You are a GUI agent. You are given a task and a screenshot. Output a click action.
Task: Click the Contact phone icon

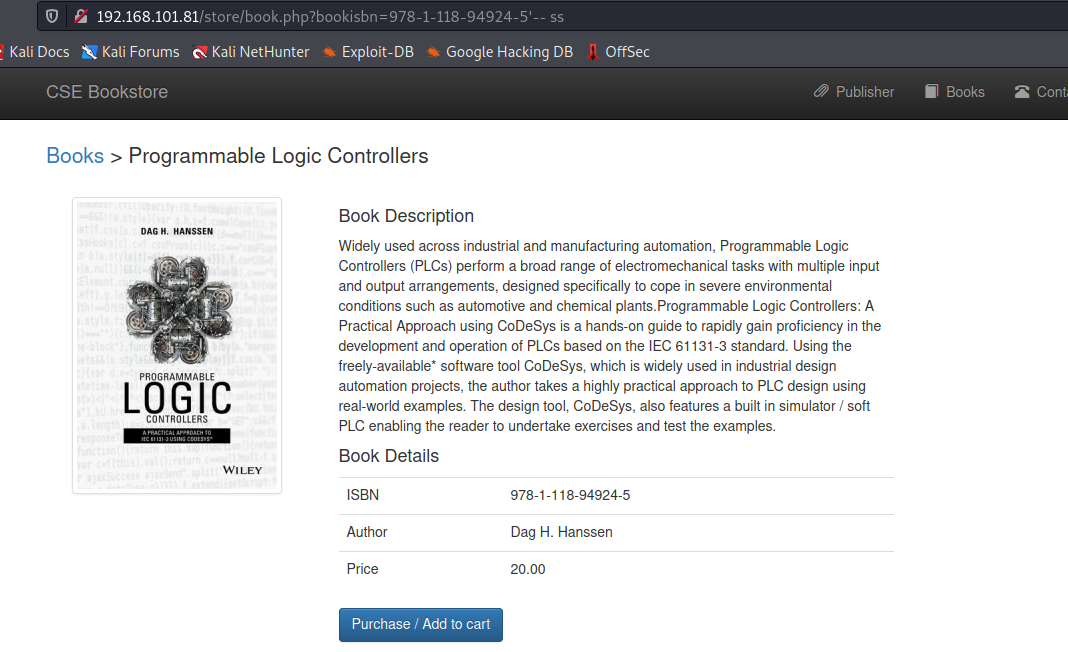(1022, 91)
